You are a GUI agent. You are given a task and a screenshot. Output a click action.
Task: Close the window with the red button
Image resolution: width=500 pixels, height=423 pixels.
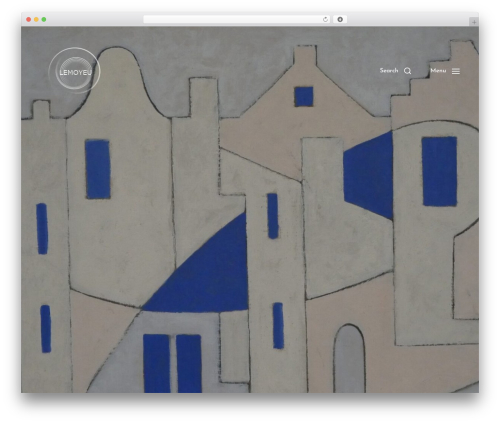coord(29,19)
